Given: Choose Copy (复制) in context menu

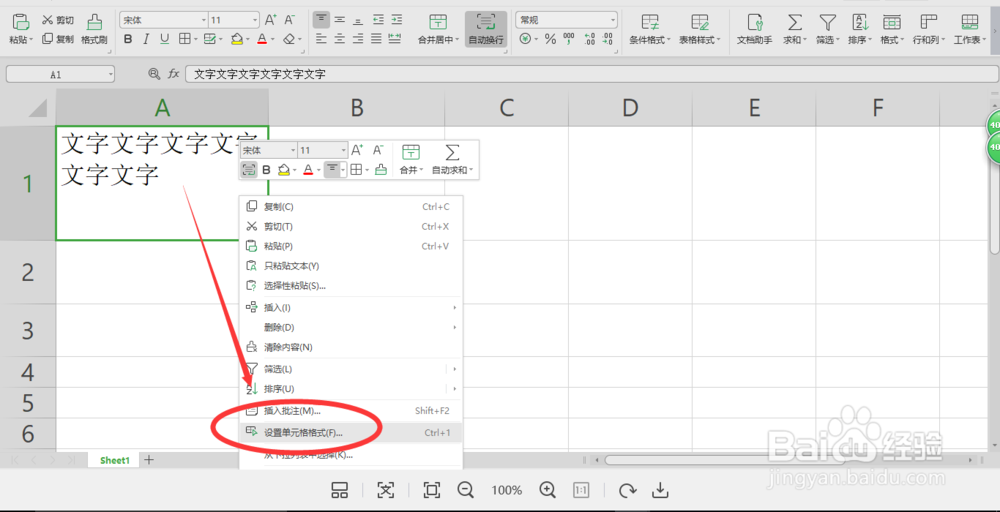Looking at the screenshot, I should [351, 207].
